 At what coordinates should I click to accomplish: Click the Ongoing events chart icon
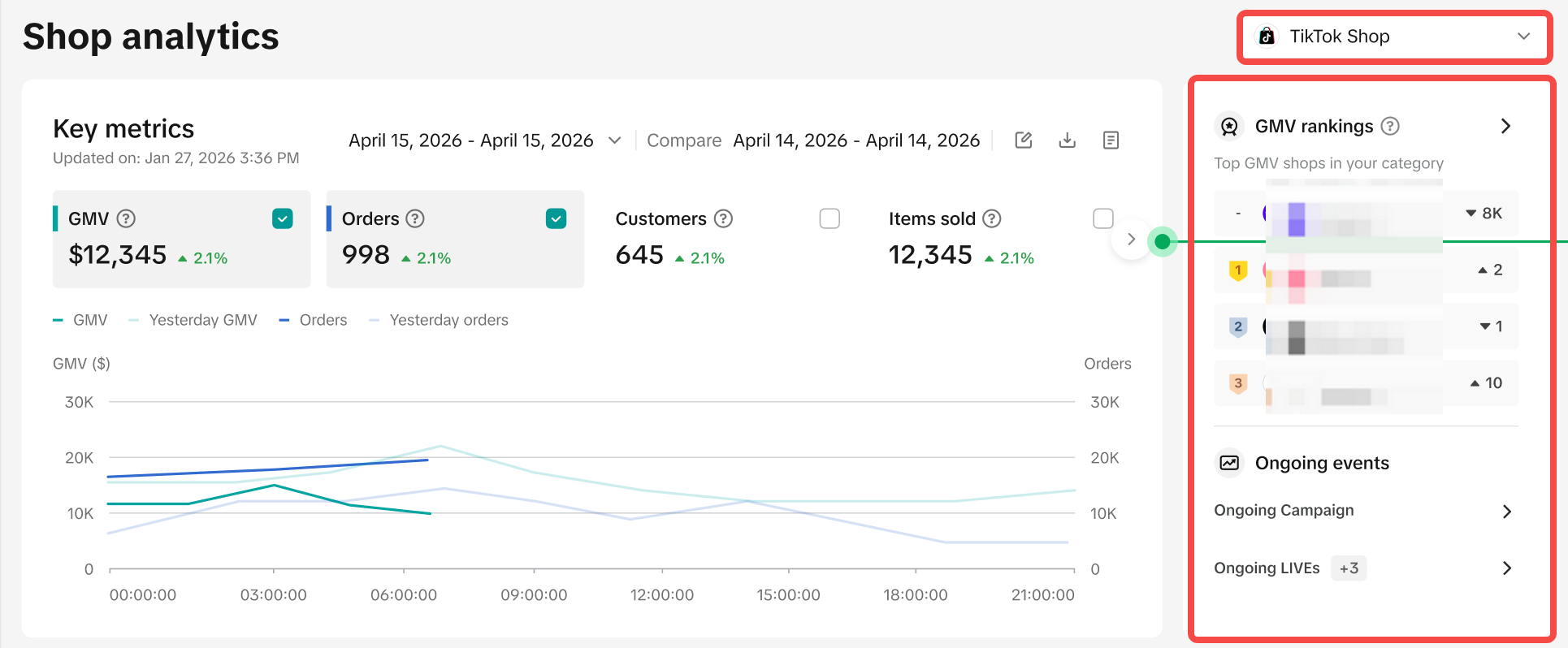1230,463
